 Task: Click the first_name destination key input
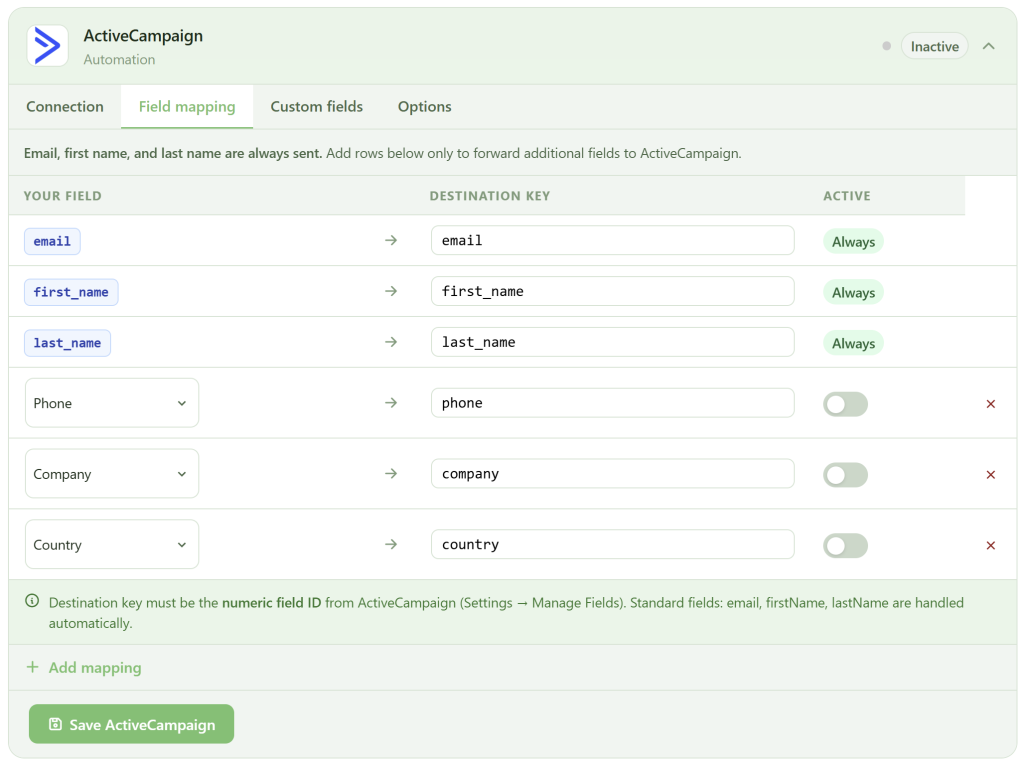(x=613, y=291)
